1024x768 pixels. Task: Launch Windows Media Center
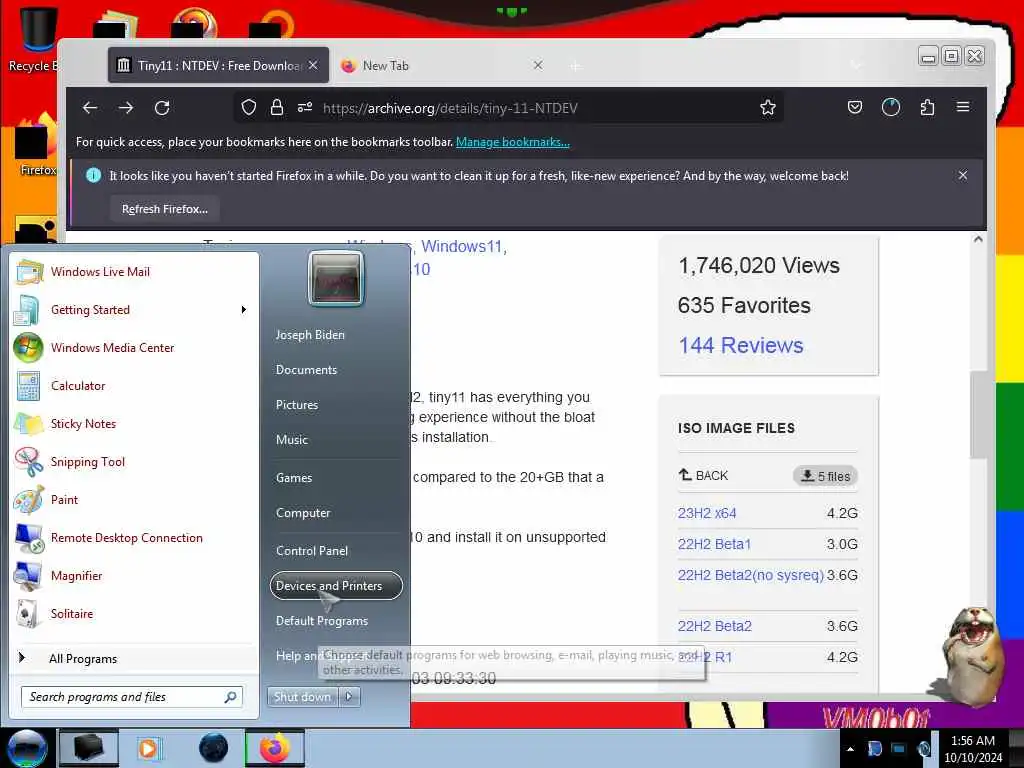point(135,348)
